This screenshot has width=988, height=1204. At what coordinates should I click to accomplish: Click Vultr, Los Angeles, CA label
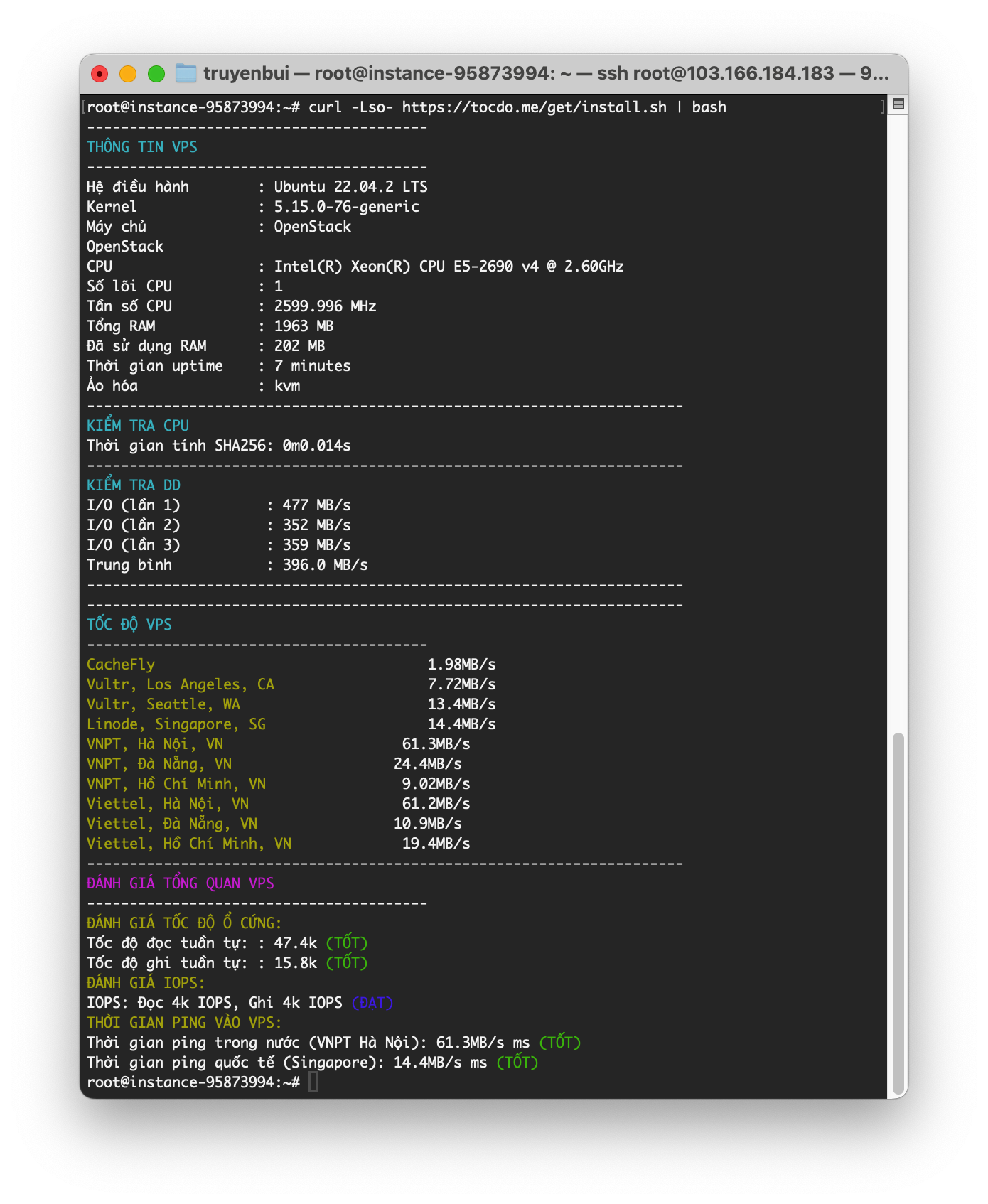pyautogui.click(x=181, y=684)
